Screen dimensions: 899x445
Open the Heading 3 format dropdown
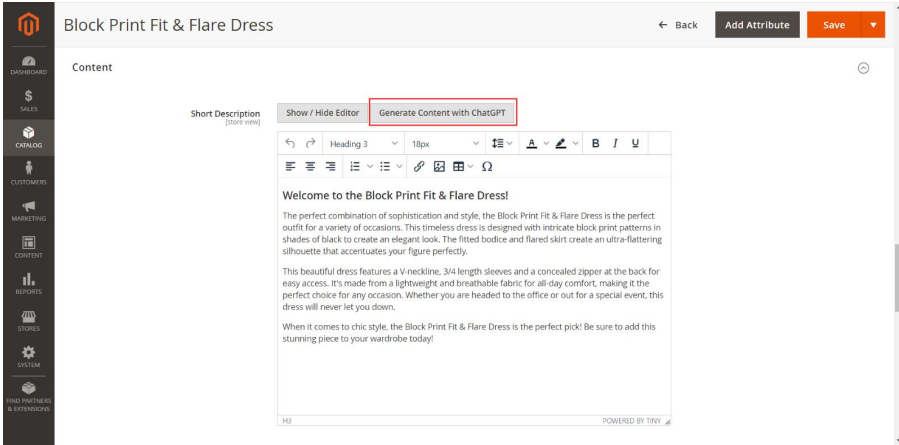point(363,144)
